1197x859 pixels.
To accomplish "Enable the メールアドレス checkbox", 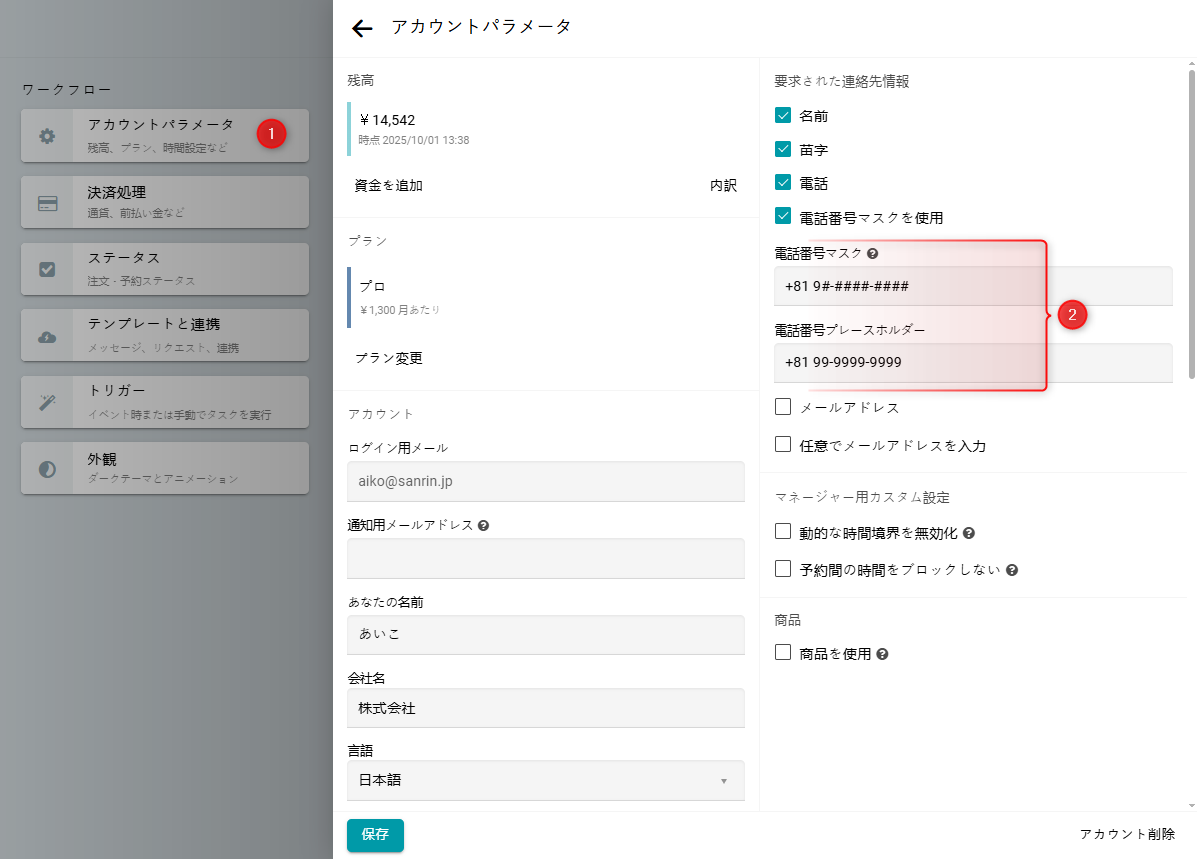I will [783, 407].
